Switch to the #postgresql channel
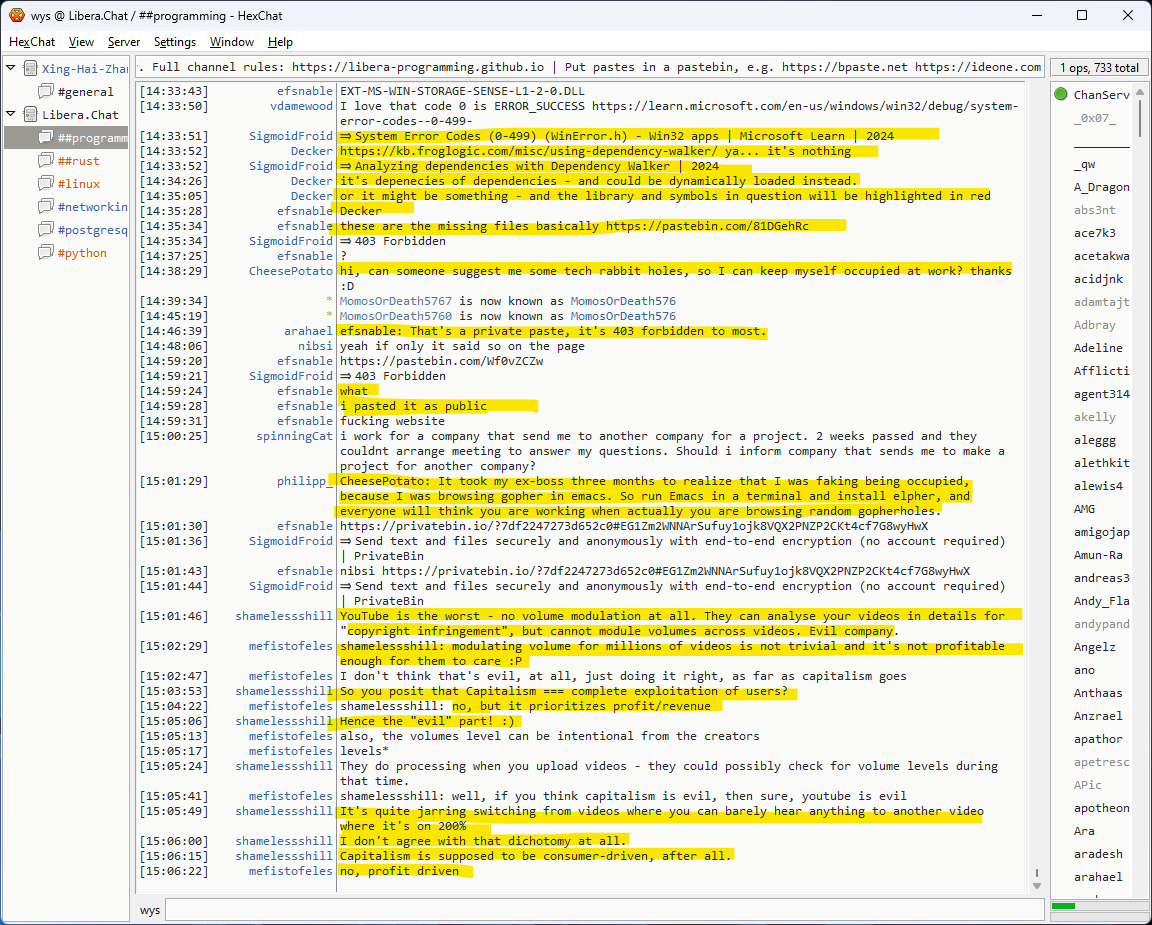Viewport: 1152px width, 925px height. point(92,230)
